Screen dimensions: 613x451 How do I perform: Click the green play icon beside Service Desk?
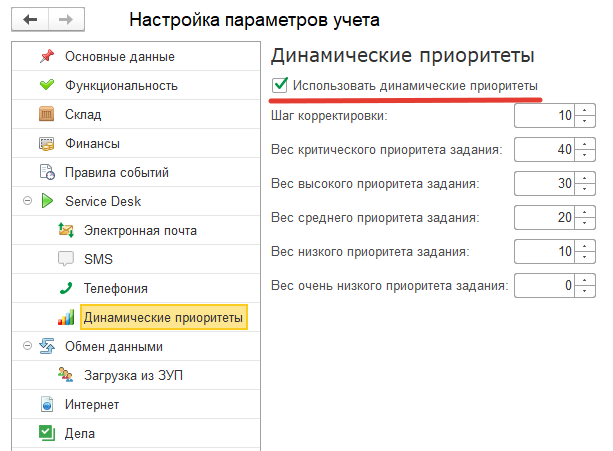[47, 201]
